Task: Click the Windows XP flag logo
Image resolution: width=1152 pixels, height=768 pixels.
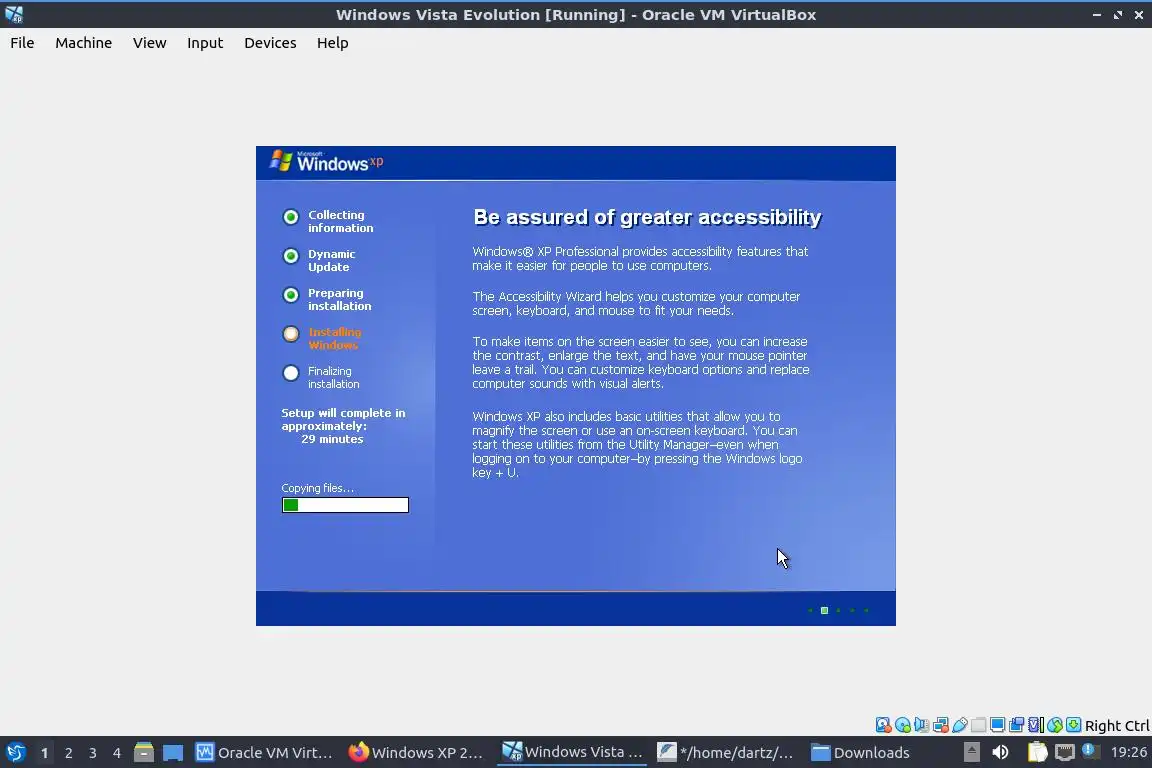Action: [281, 160]
